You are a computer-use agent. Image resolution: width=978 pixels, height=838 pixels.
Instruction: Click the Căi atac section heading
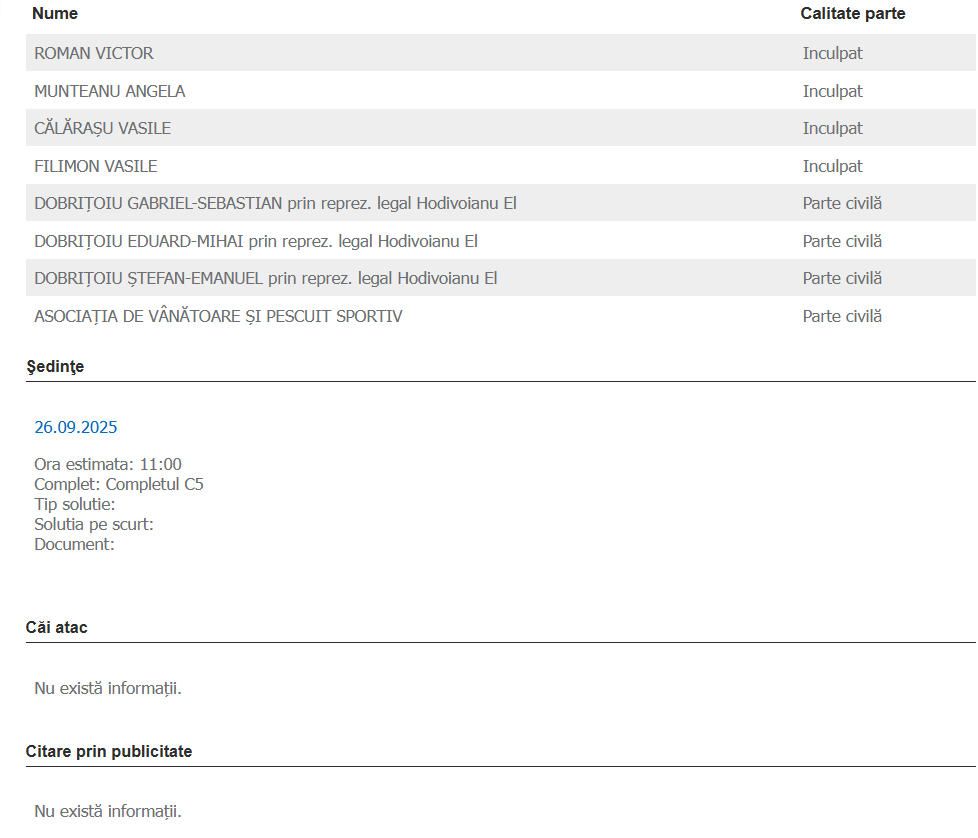tap(56, 627)
